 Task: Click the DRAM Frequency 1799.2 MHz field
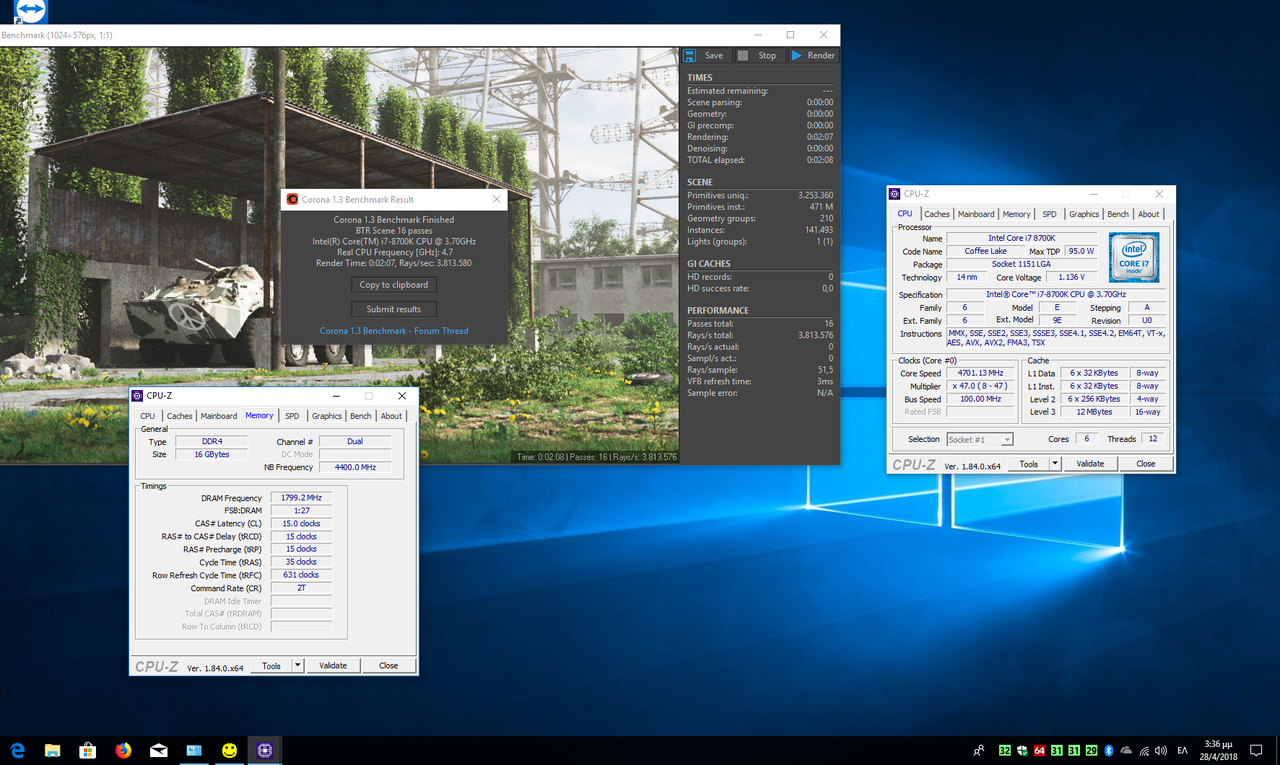302,498
